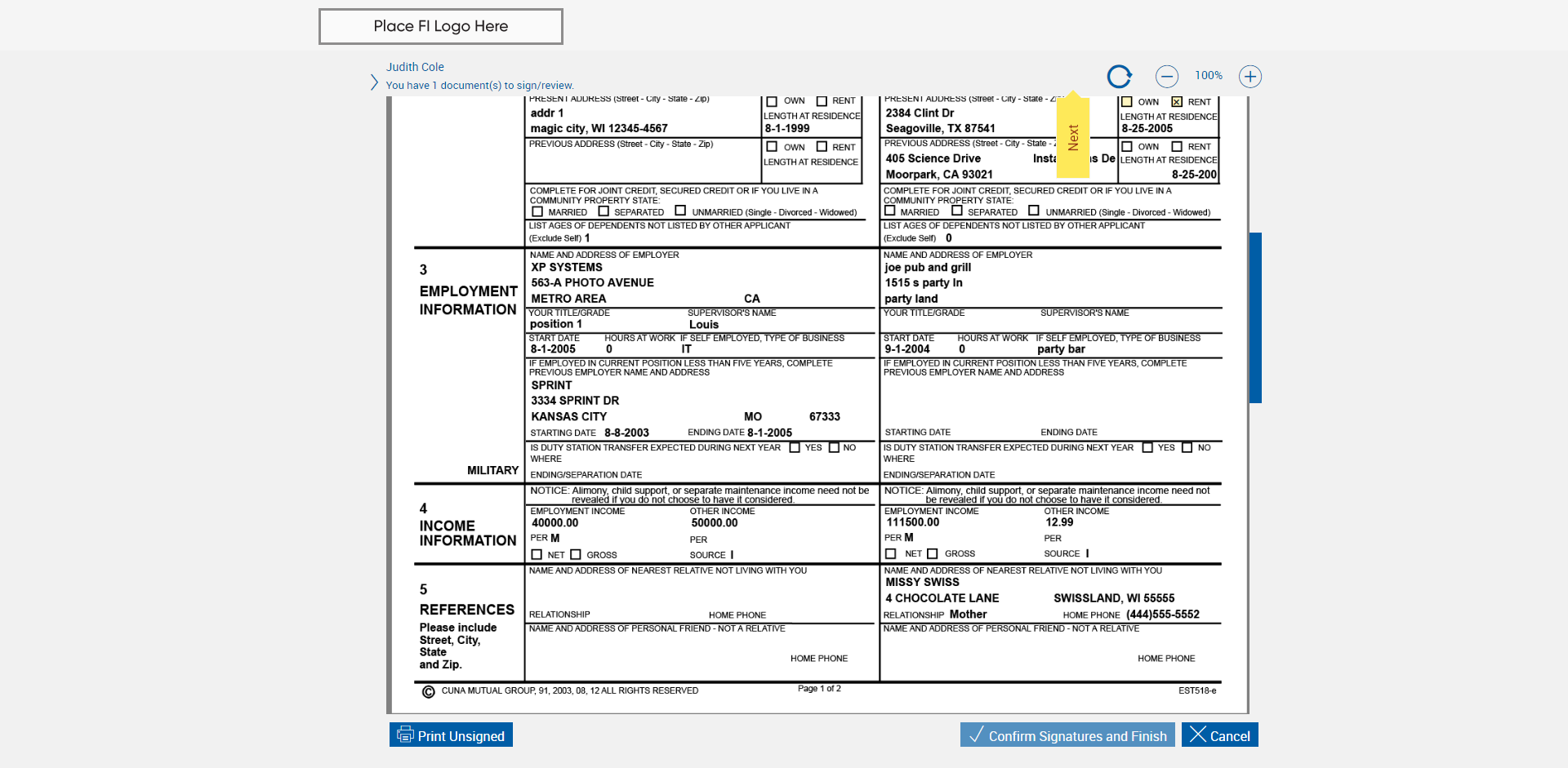Click "You have 1 document(s) to sign/review" link
This screenshot has width=1568, height=768.
point(479,85)
